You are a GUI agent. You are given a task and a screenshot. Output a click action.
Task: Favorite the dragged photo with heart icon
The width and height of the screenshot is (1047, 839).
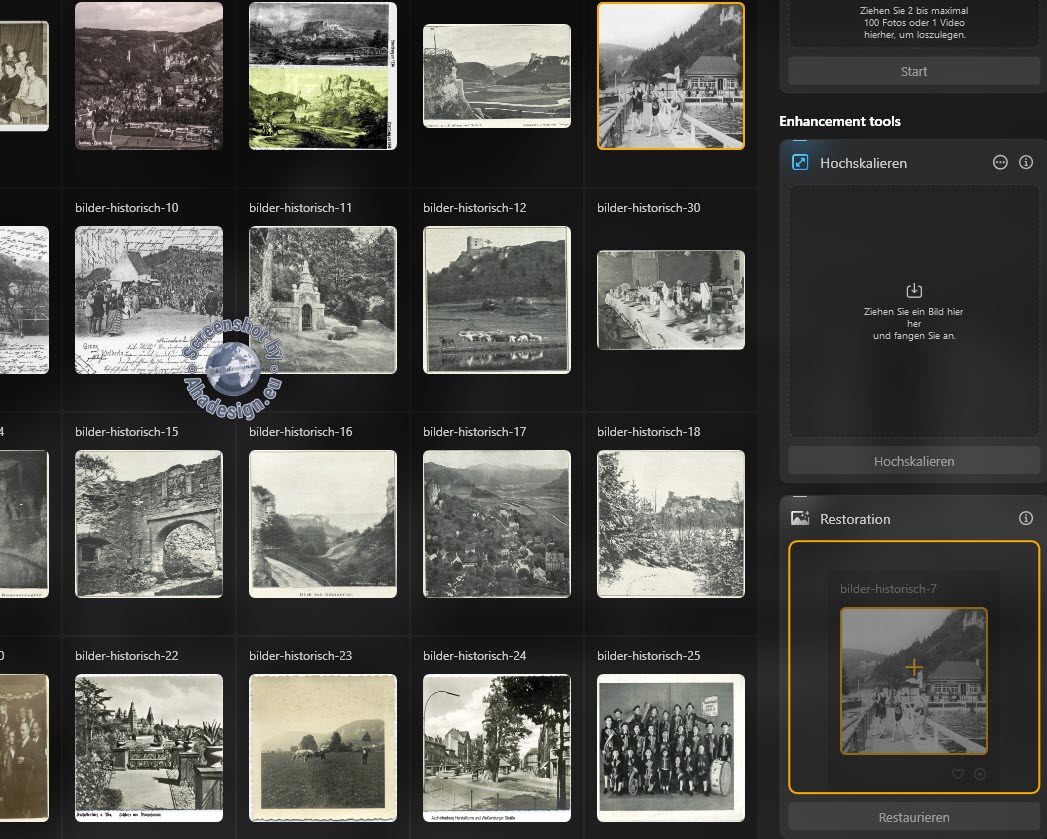click(957, 773)
